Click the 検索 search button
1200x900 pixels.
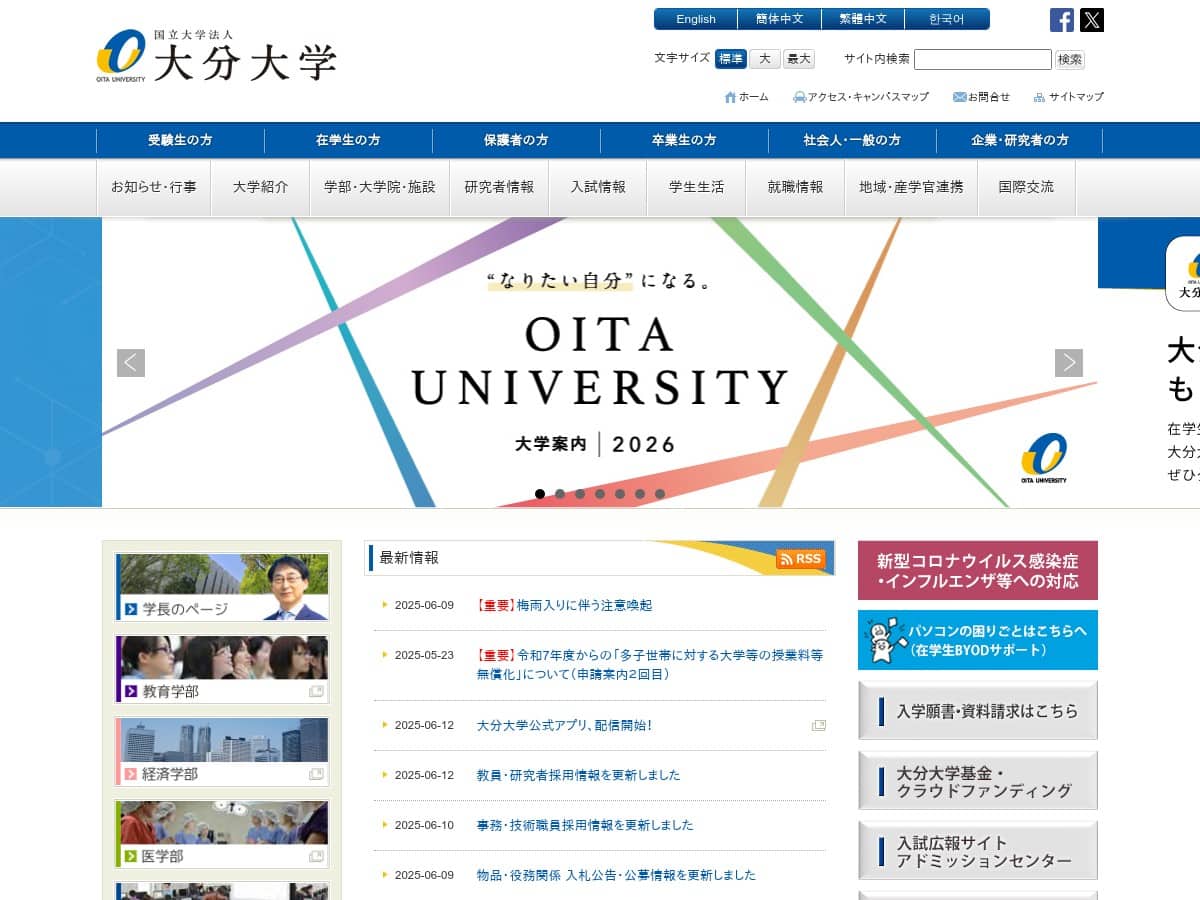click(1070, 59)
